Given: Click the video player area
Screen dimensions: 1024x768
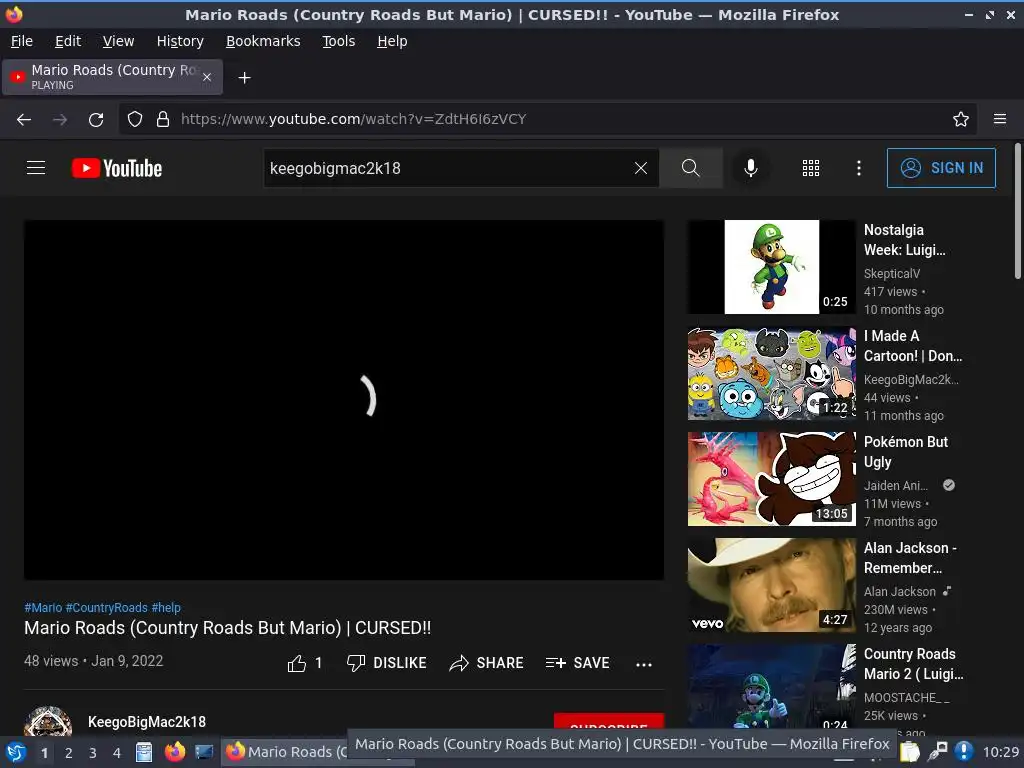Looking at the screenshot, I should 344,400.
